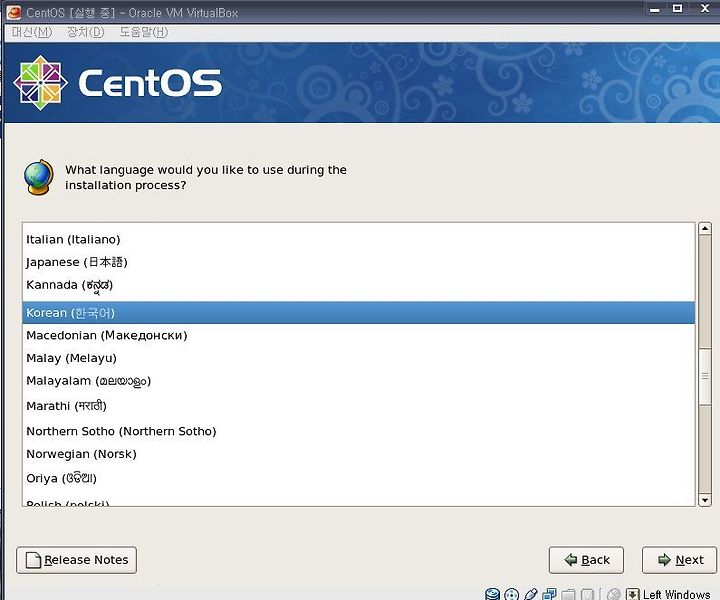
Task: Select Marathi in the language list
Action: pos(358,406)
